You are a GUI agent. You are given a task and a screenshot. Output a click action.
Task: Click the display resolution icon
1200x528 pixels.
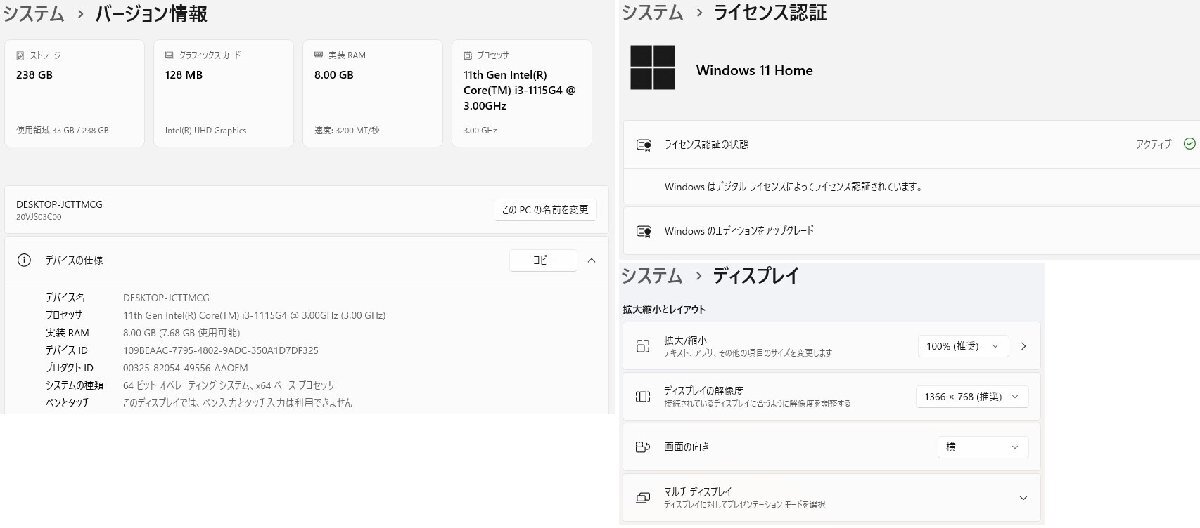tap(643, 397)
